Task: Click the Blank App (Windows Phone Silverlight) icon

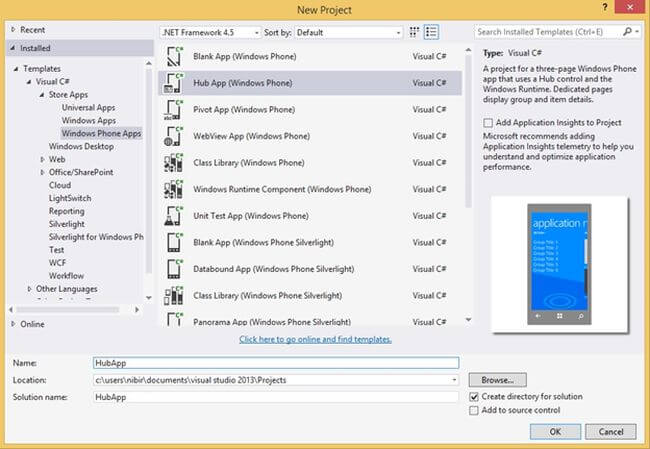Action: 174,242
